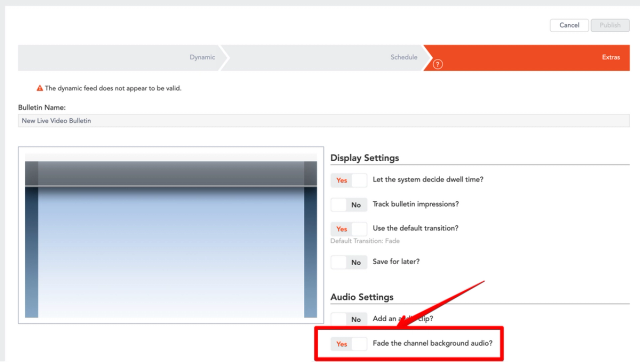This screenshot has width=640, height=362.
Task: Click the Display Settings heading
Action: 364,158
